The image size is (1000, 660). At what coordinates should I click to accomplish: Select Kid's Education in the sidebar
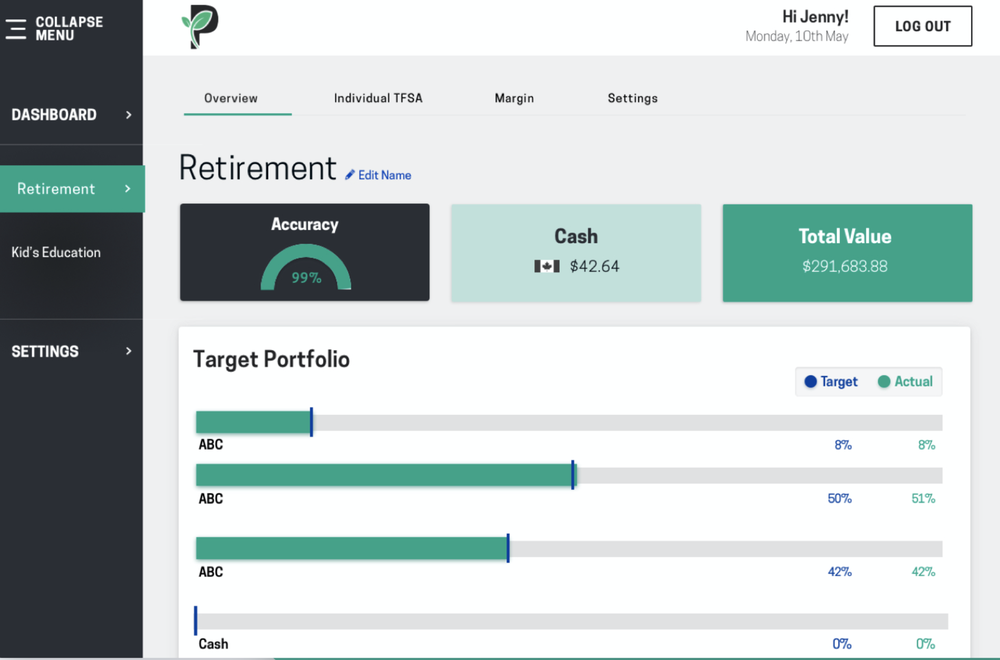coord(58,252)
